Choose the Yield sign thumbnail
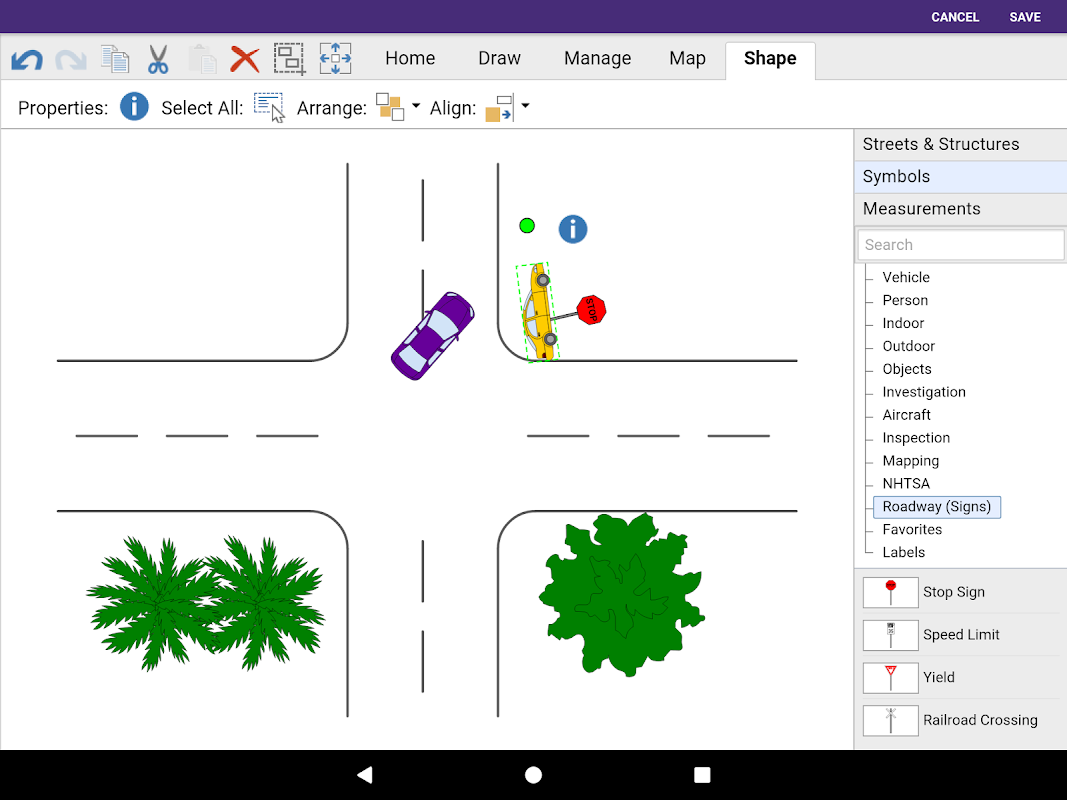 pos(890,677)
